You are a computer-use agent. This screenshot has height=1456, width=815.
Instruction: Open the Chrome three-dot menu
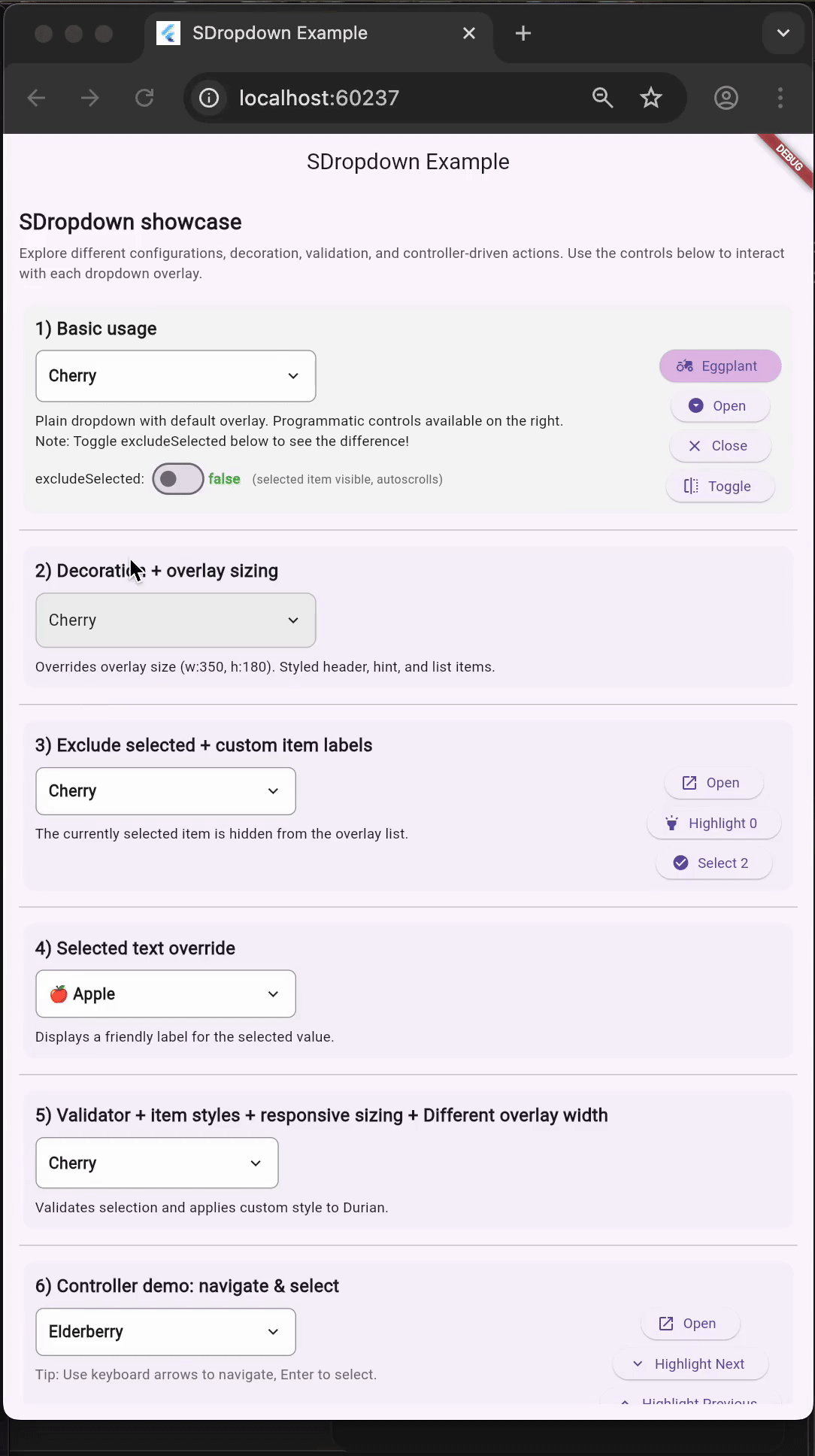(780, 98)
